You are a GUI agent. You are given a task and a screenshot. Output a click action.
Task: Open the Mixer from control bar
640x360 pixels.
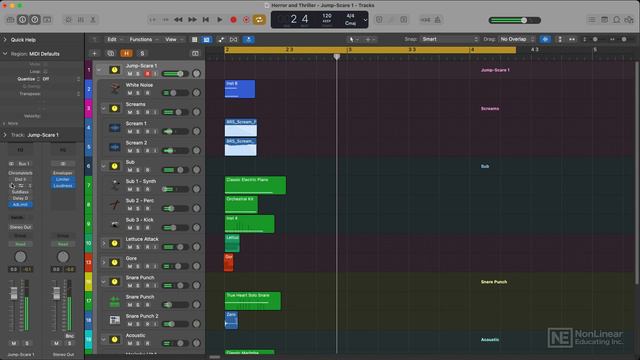click(81, 20)
